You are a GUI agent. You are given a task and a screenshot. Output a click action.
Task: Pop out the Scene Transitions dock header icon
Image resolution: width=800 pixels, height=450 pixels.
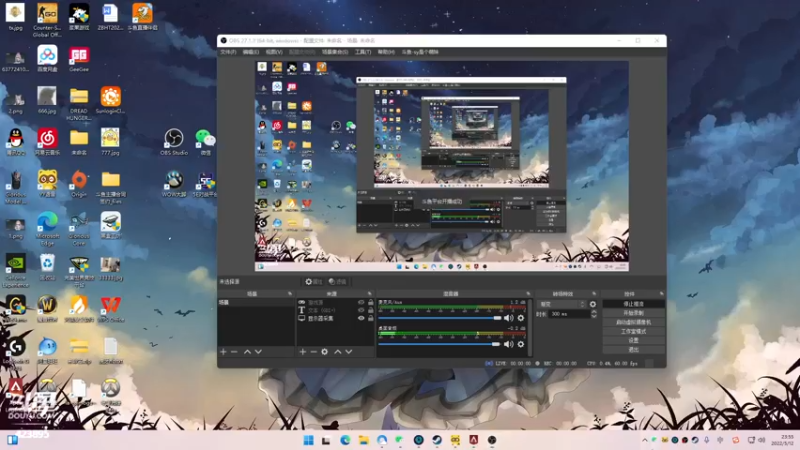click(x=594, y=294)
